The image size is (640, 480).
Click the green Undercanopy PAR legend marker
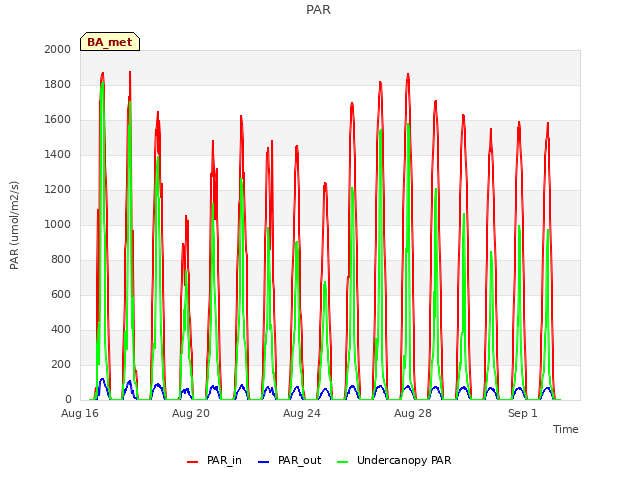[343, 462]
